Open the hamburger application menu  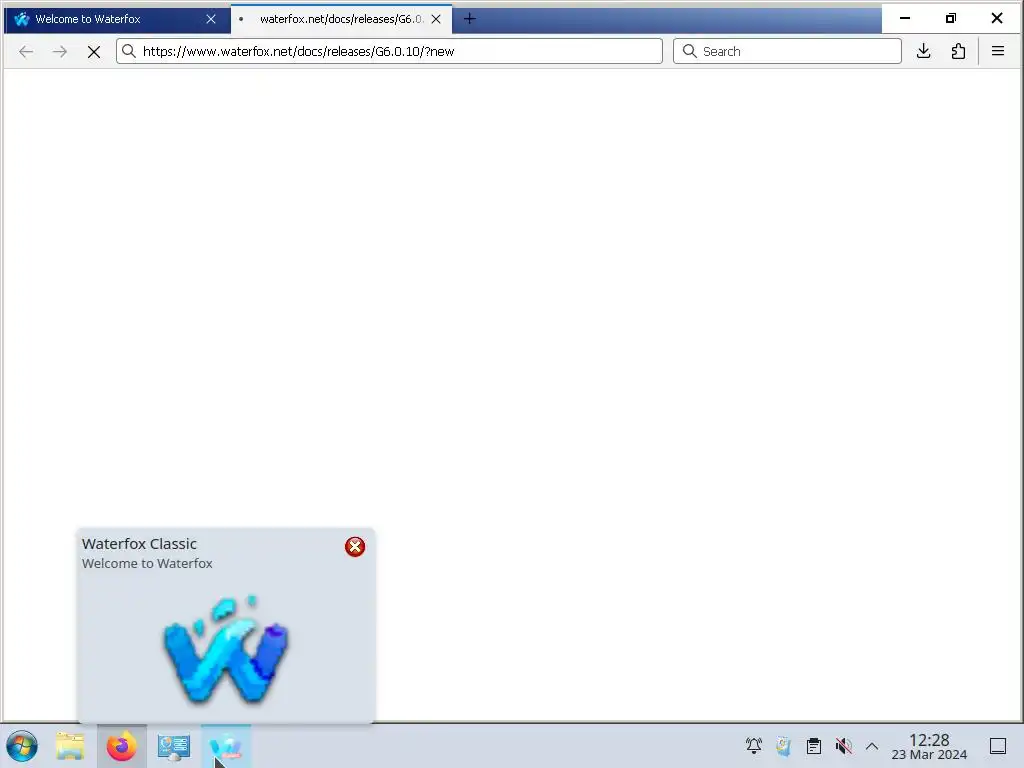998,51
